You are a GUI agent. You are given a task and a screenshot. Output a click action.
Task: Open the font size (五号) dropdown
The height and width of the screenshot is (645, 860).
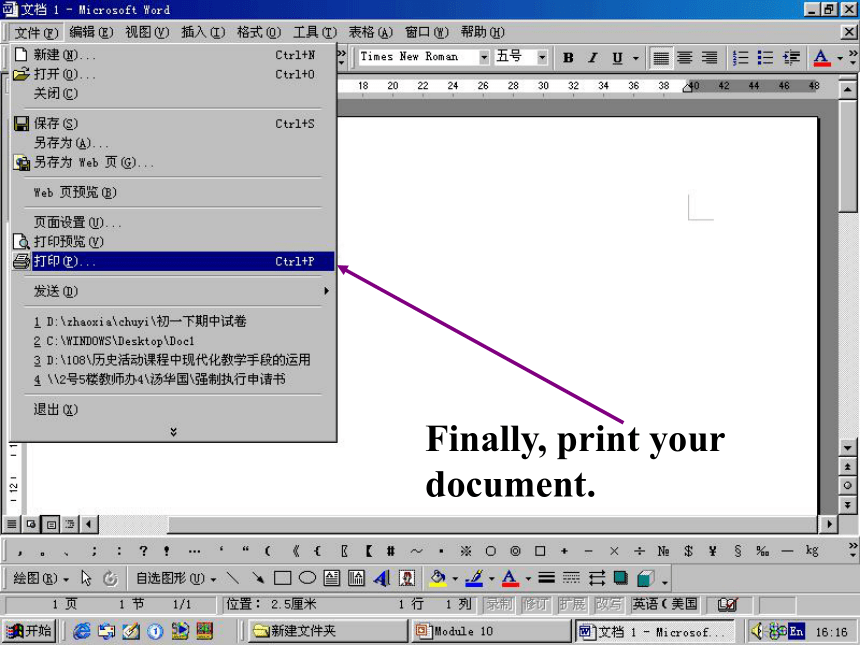pyautogui.click(x=542, y=57)
